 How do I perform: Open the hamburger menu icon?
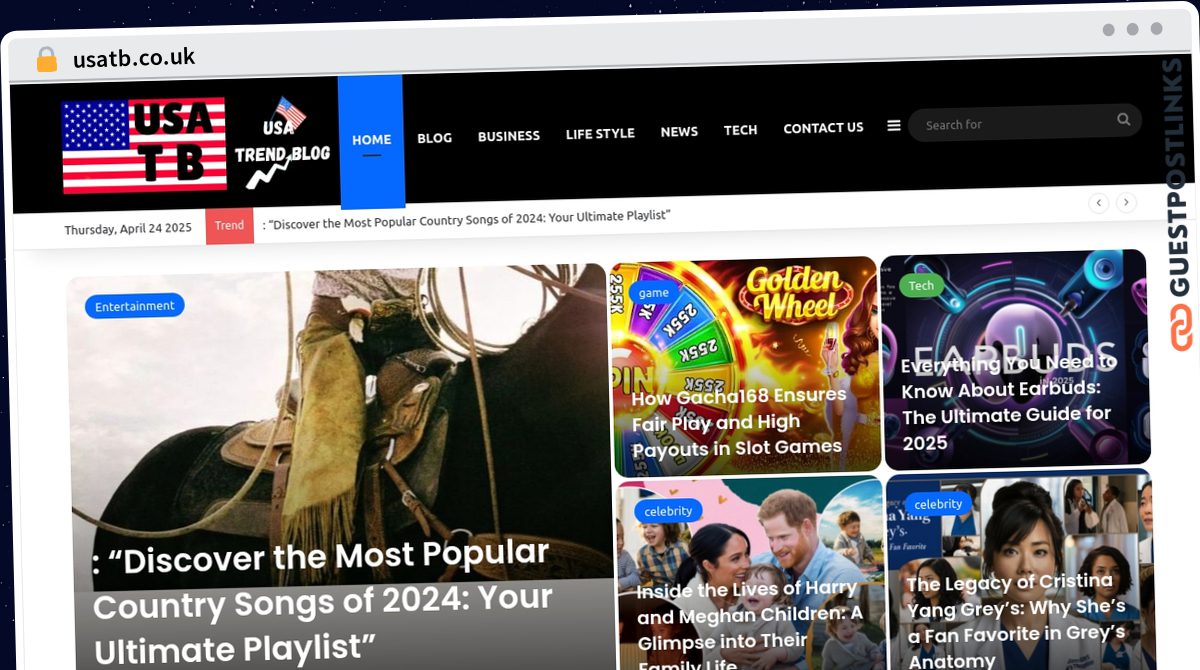point(894,126)
